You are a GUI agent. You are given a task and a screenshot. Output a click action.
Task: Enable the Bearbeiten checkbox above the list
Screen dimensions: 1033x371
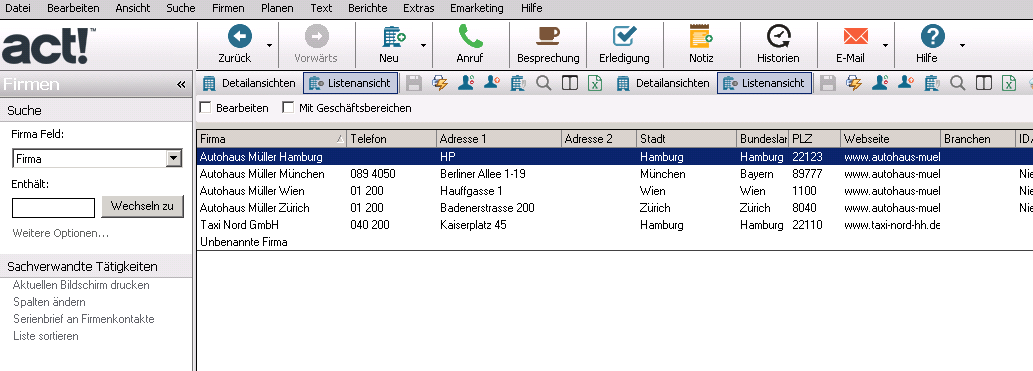(x=205, y=107)
